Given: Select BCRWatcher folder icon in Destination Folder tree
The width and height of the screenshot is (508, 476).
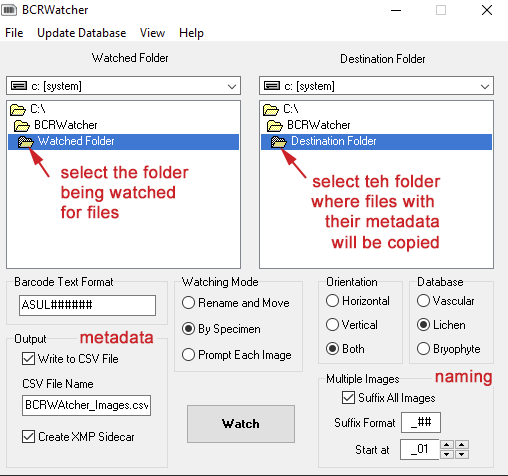Looking at the screenshot, I should [x=275, y=126].
